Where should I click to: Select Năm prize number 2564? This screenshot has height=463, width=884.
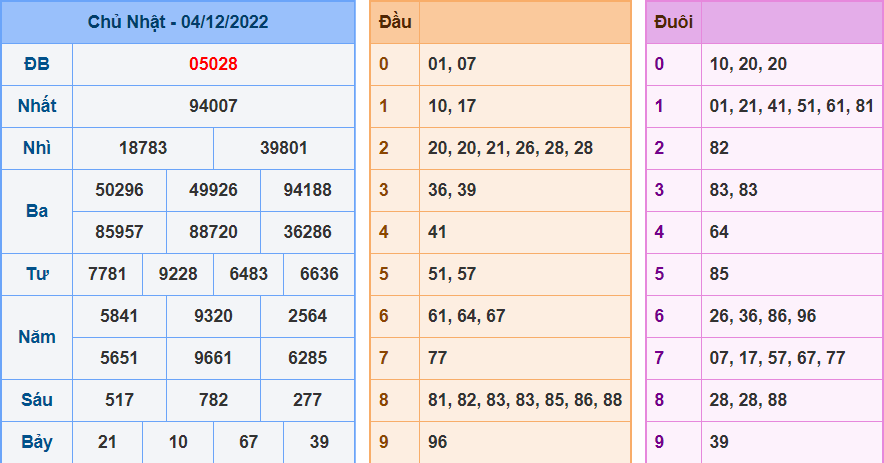click(307, 316)
